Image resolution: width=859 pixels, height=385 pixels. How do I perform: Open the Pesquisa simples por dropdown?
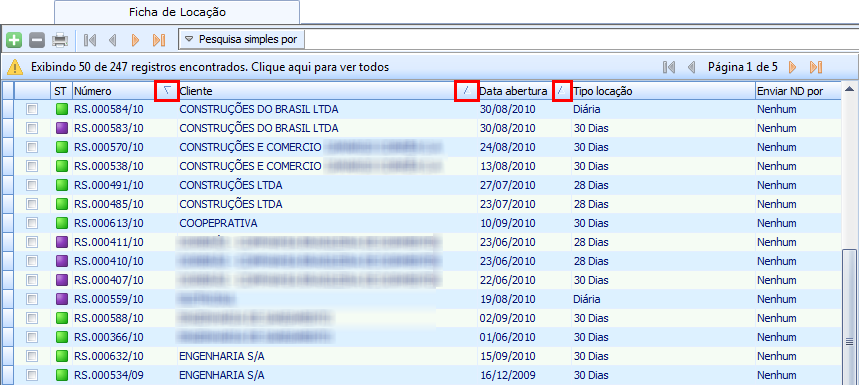click(242, 39)
